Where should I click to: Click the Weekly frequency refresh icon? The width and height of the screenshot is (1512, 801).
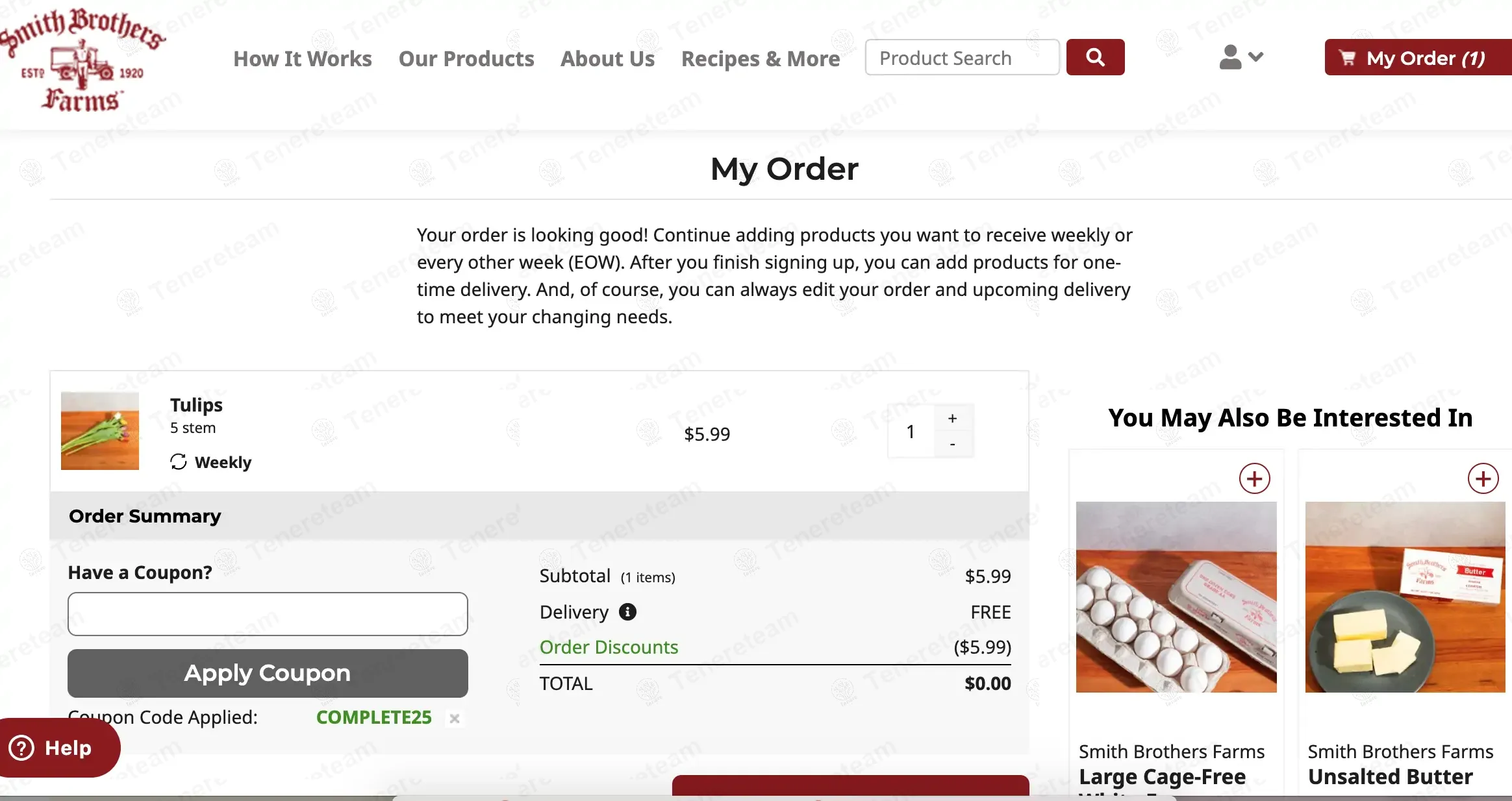(179, 462)
